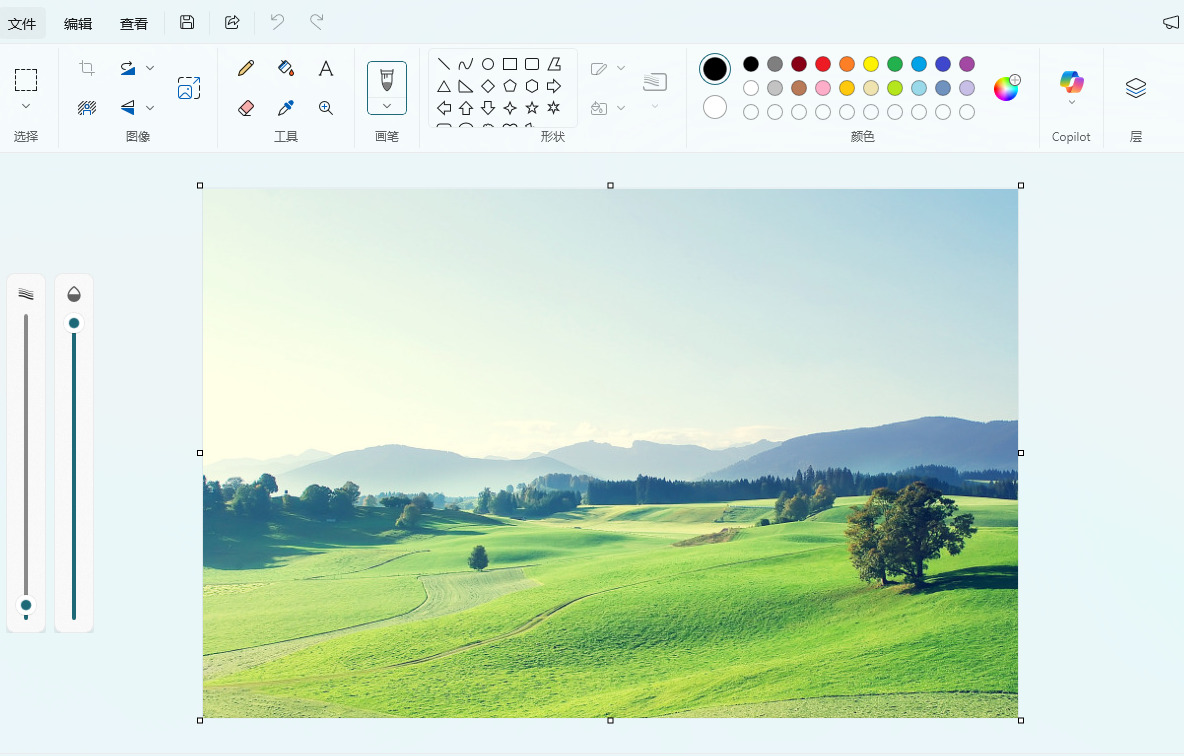This screenshot has width=1184, height=756.
Task: Pick the yellow color swatch
Action: coord(871,64)
